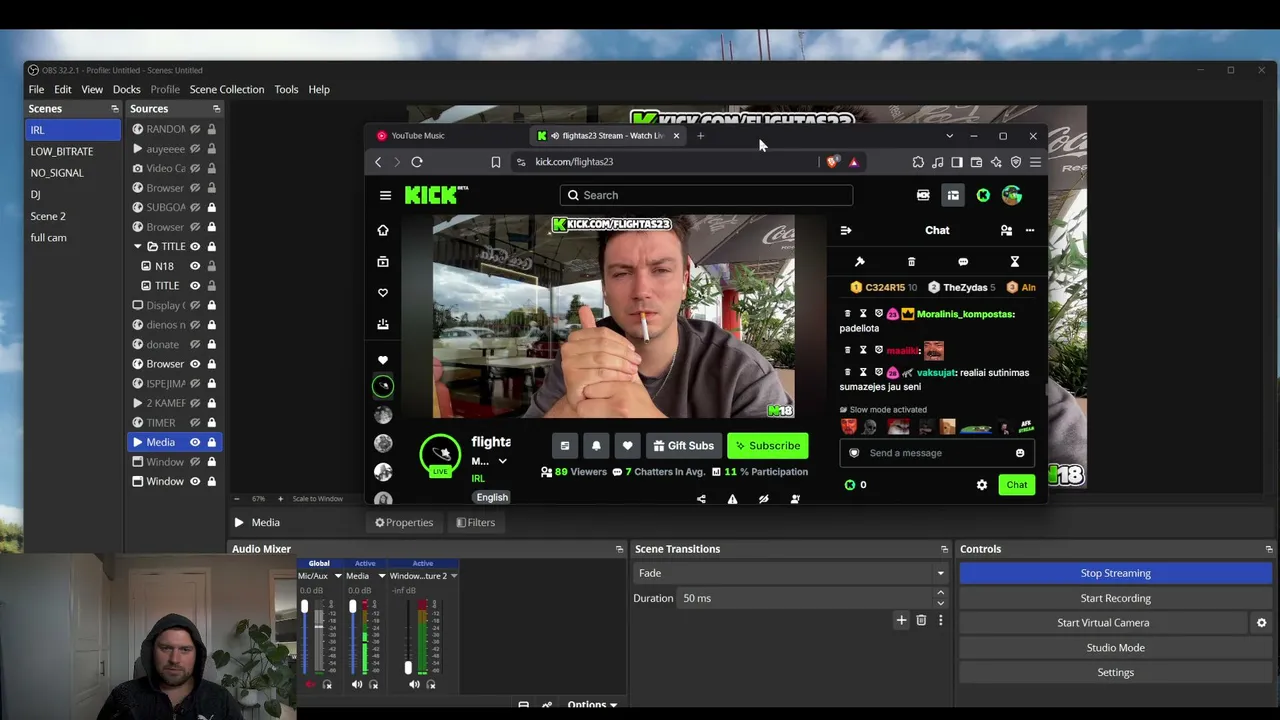Toggle lock on the donate source
The image size is (1280, 720).
[x=211, y=344]
